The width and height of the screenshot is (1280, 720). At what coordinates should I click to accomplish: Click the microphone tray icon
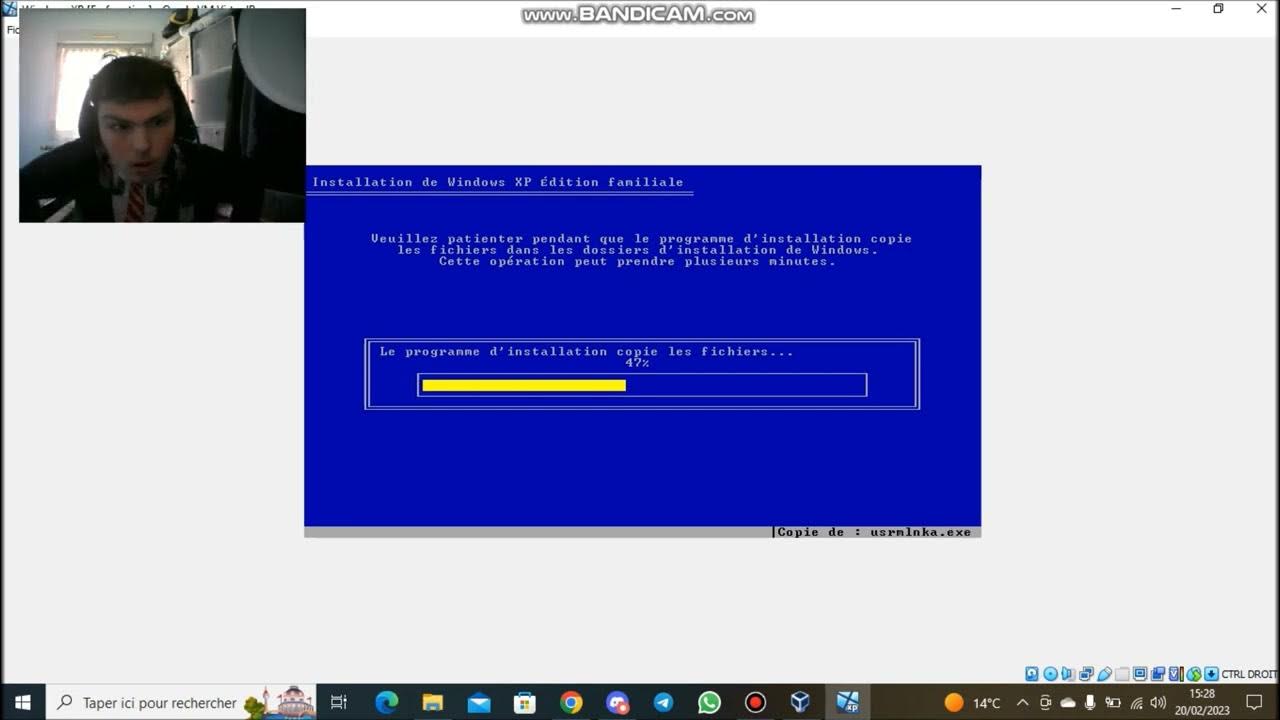[x=1090, y=702]
